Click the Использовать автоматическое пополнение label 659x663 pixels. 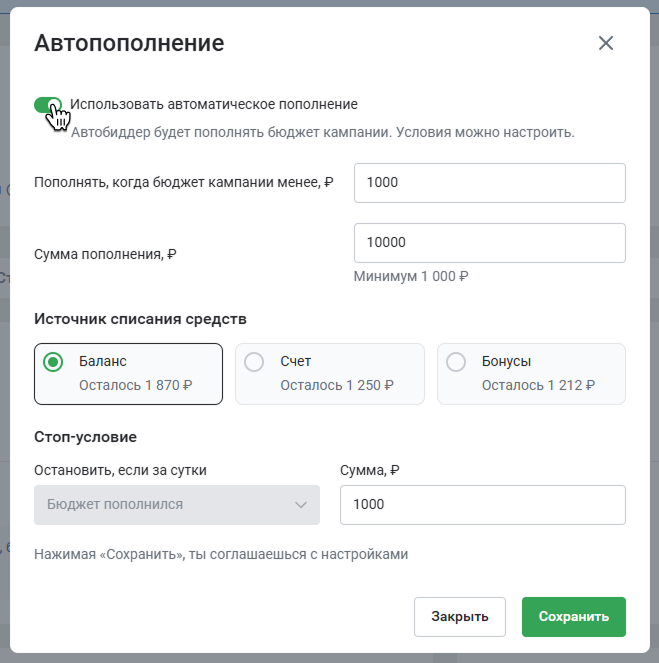point(214,104)
